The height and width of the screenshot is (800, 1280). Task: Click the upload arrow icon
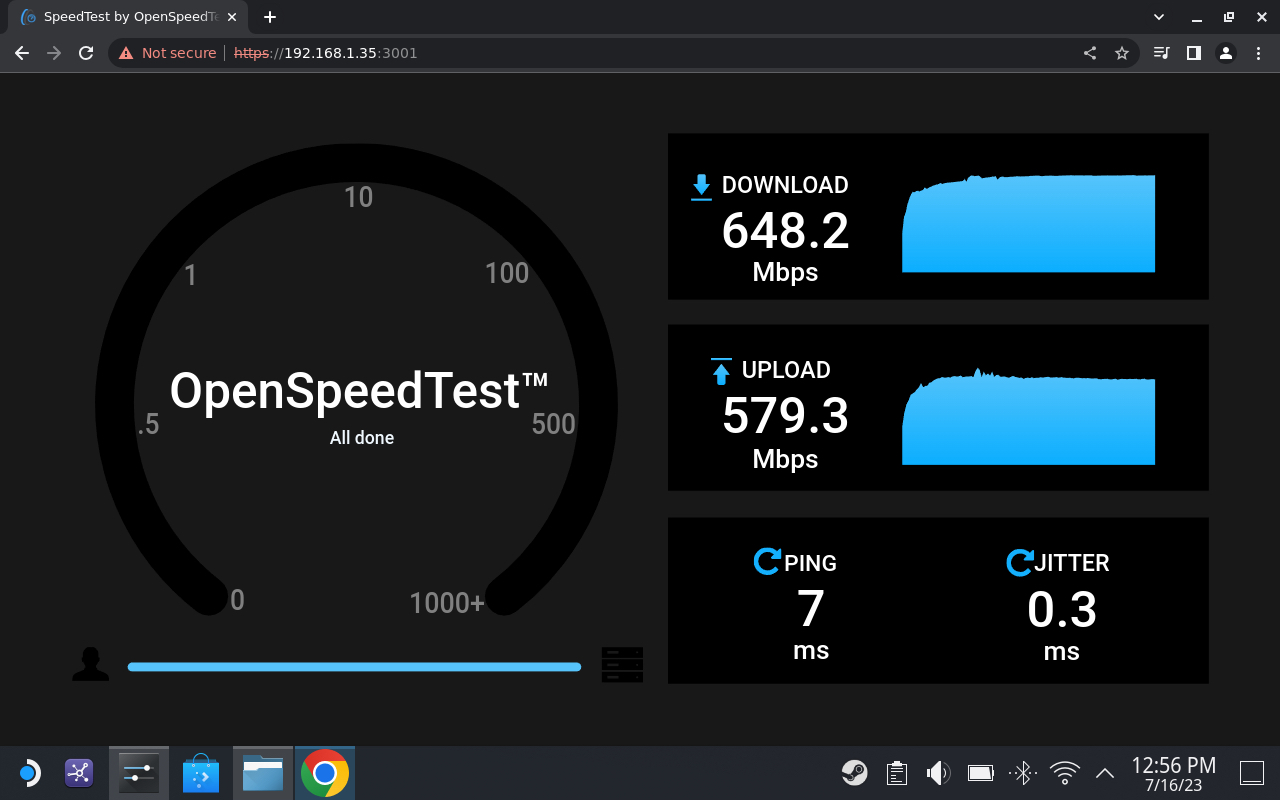[x=721, y=371]
